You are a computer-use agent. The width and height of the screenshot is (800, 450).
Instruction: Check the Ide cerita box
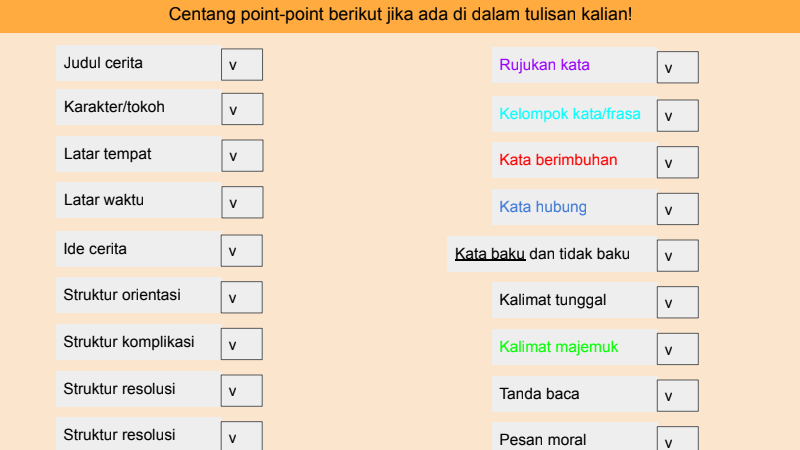pos(242,250)
